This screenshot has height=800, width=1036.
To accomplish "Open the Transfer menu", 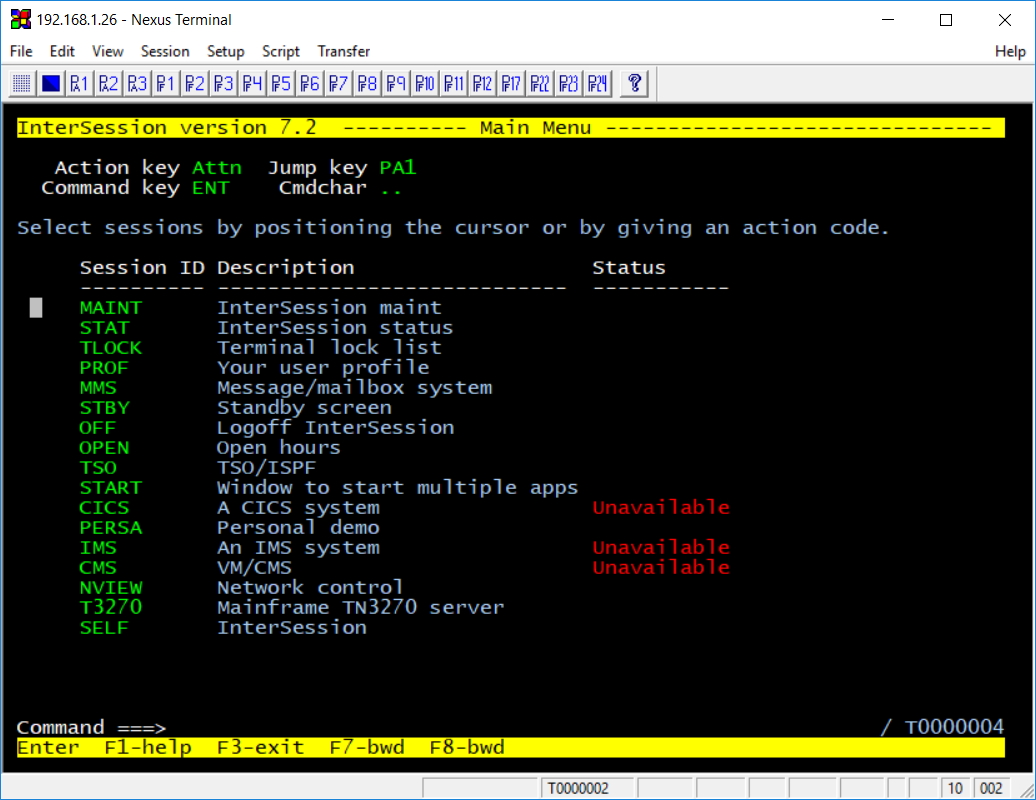I will (x=343, y=51).
